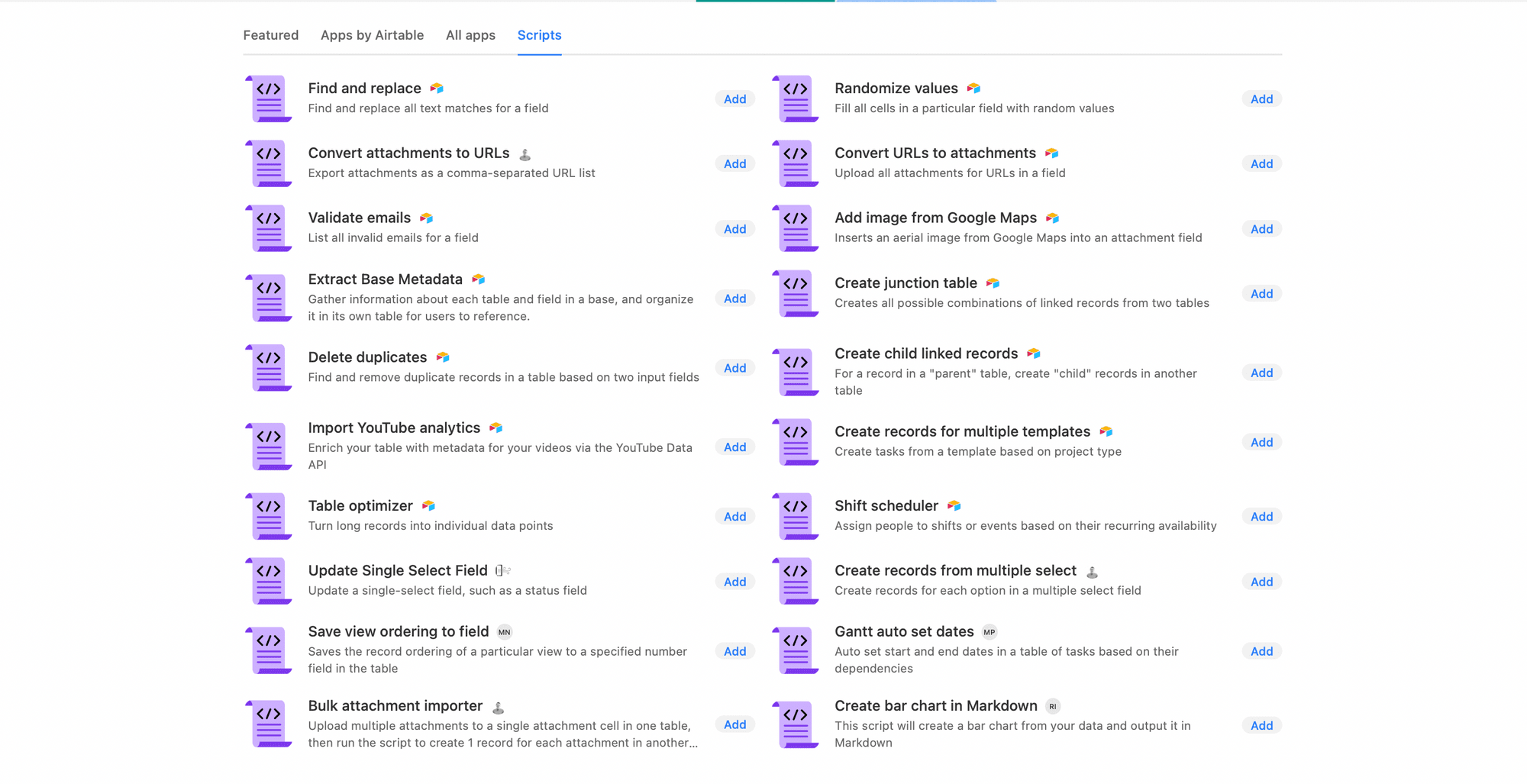Open the Import YouTube analytics title
This screenshot has width=1527, height=784.
point(394,428)
